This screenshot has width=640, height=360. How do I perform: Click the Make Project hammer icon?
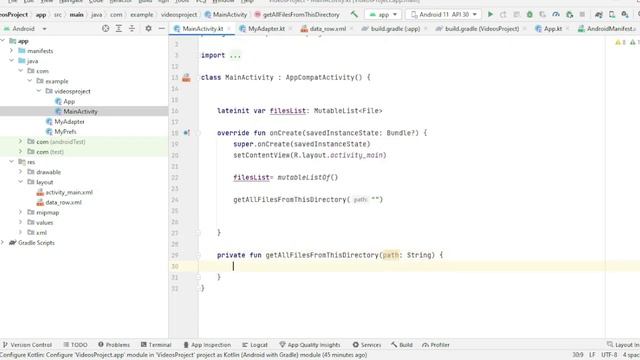coord(354,14)
